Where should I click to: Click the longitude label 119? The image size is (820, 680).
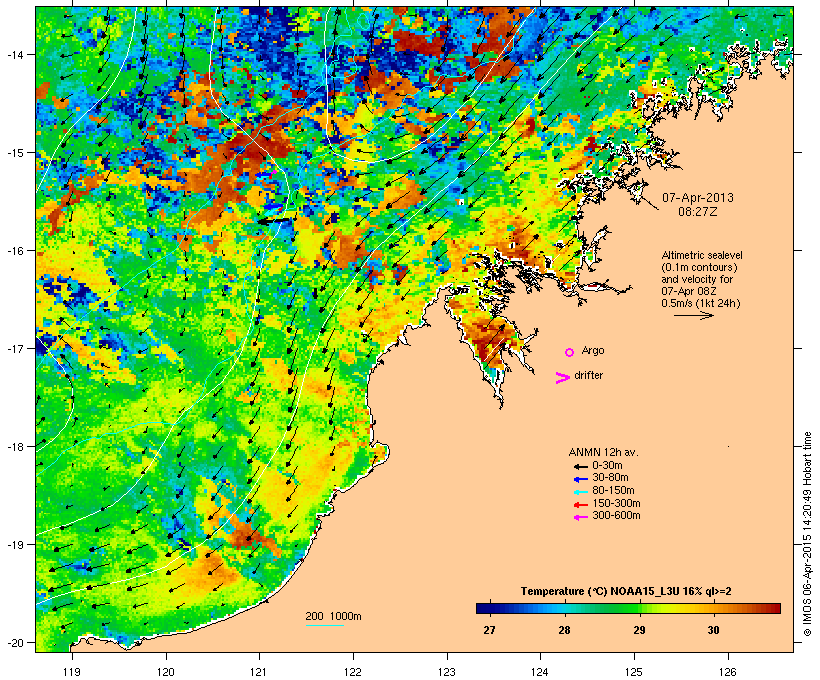point(72,672)
